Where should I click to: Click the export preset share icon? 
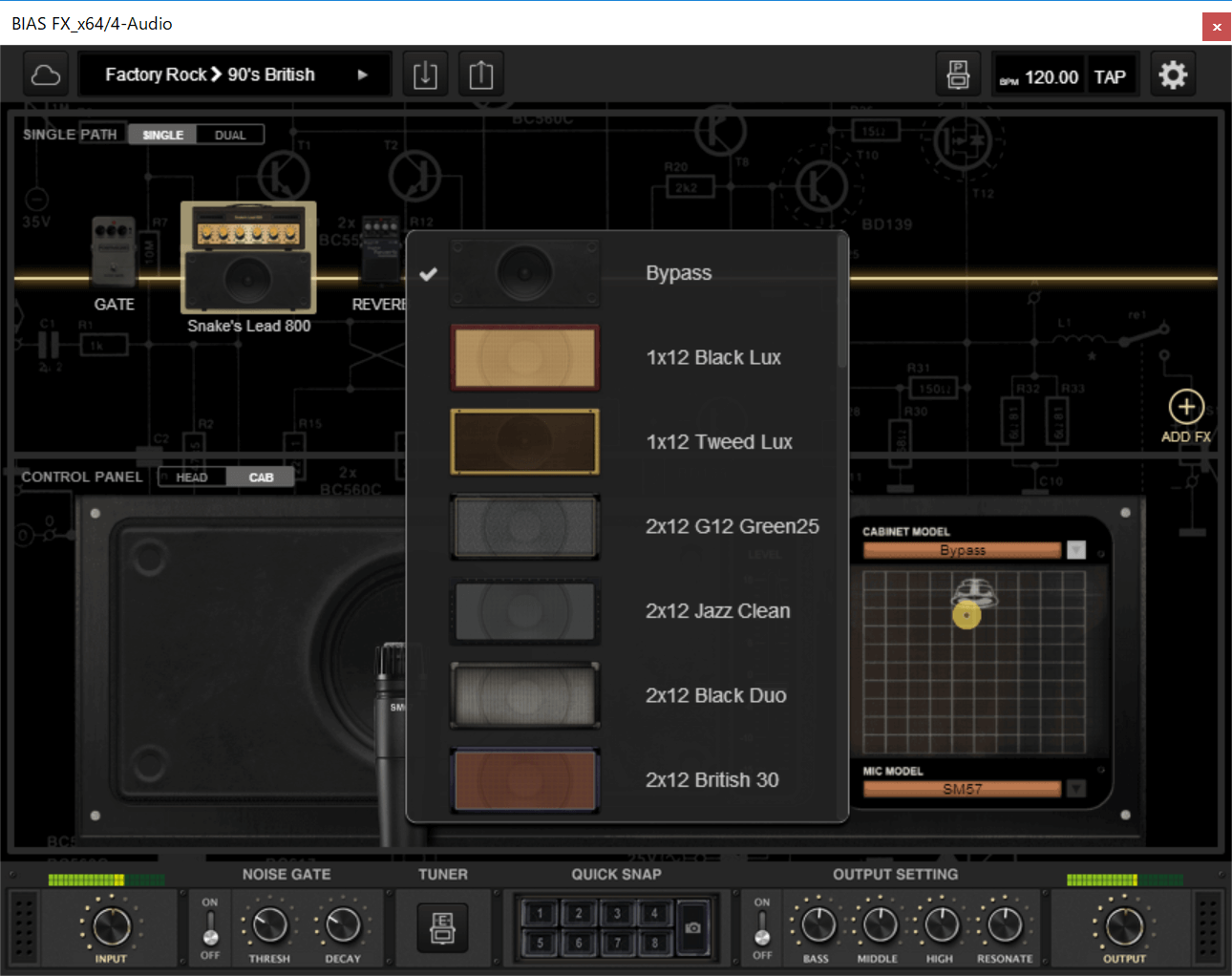(481, 74)
